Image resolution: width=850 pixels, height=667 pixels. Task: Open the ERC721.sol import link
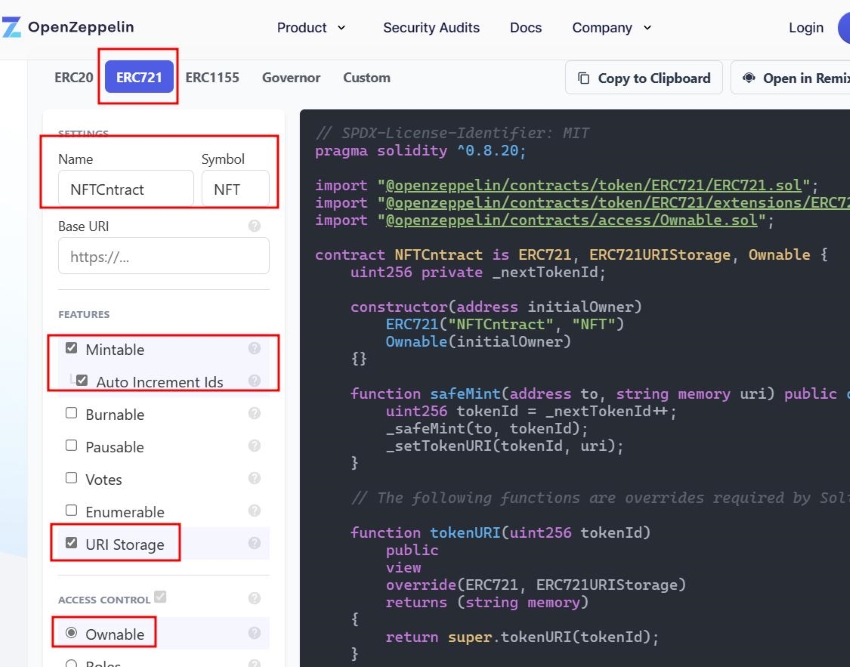593,185
